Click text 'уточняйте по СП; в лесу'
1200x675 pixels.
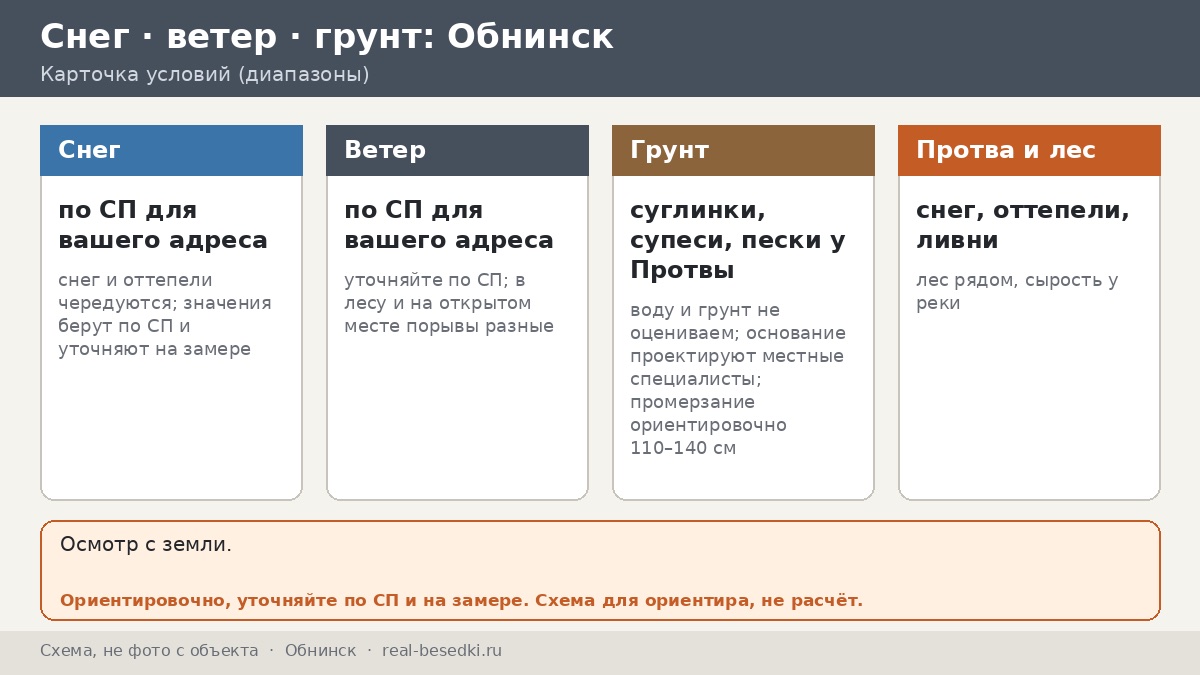pyautogui.click(x=435, y=291)
